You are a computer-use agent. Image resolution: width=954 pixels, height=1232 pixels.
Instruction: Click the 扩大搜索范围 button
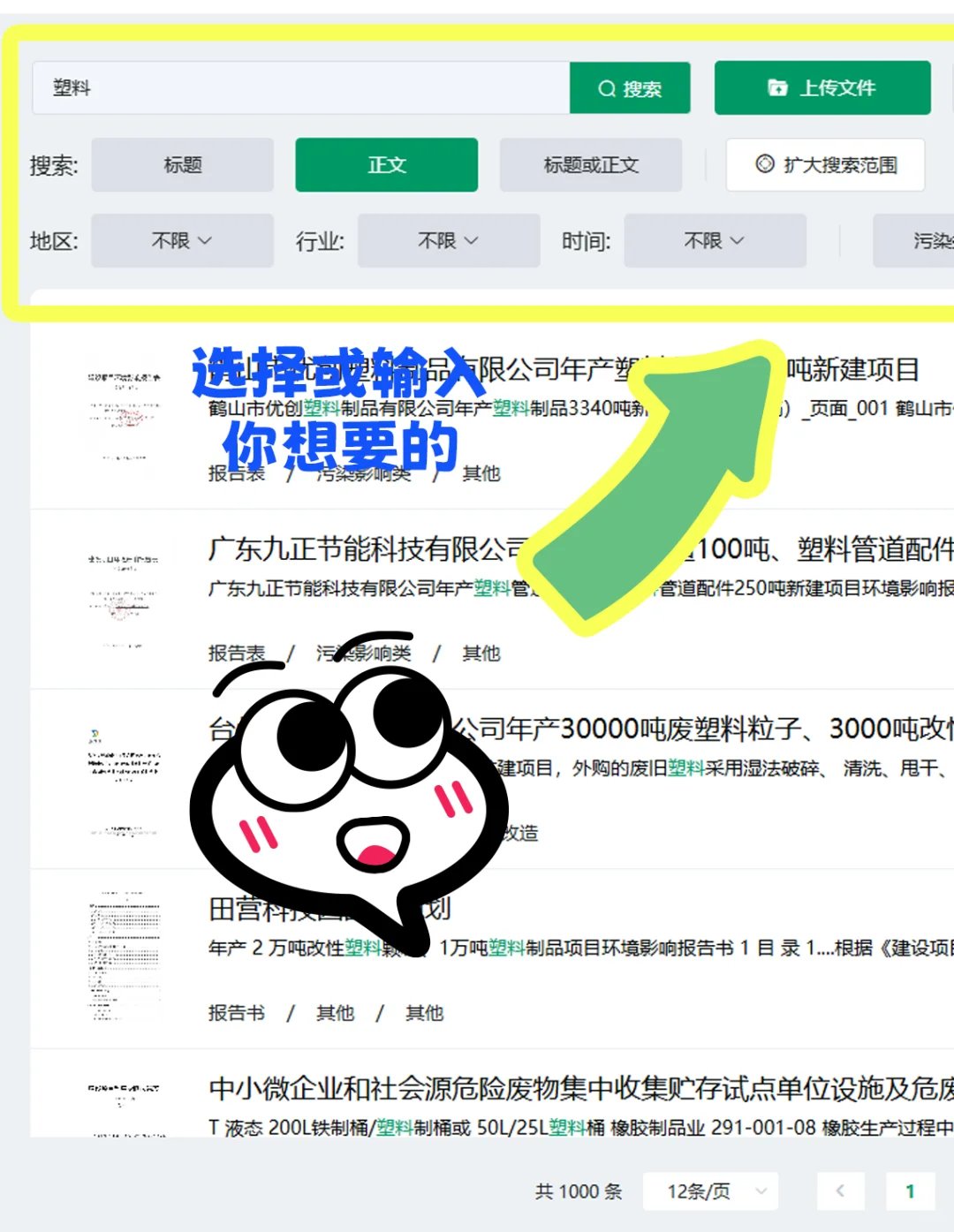(824, 165)
